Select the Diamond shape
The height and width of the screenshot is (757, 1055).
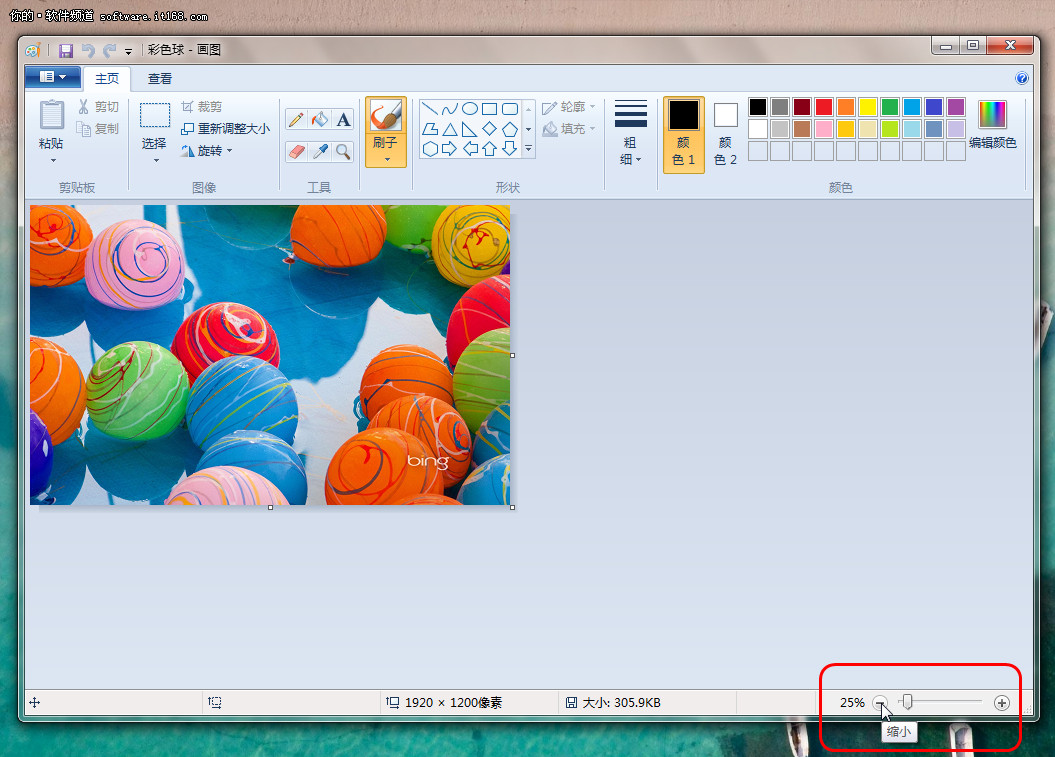[x=490, y=129]
